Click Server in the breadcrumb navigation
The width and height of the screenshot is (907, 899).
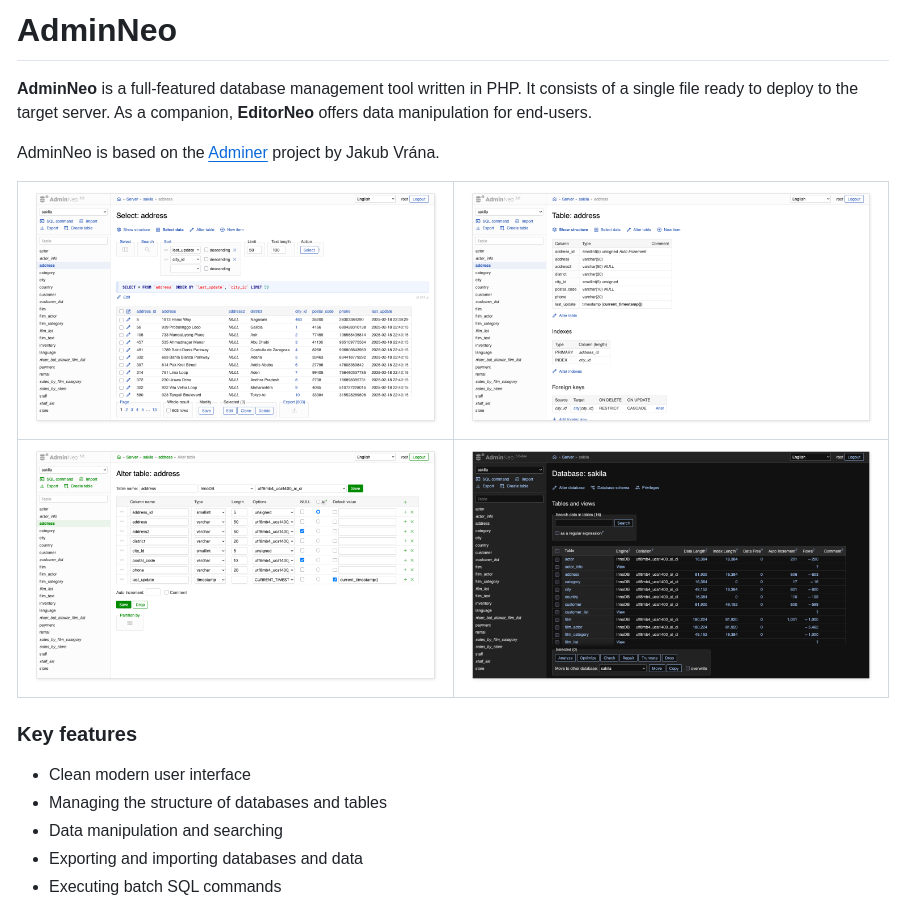click(131, 200)
